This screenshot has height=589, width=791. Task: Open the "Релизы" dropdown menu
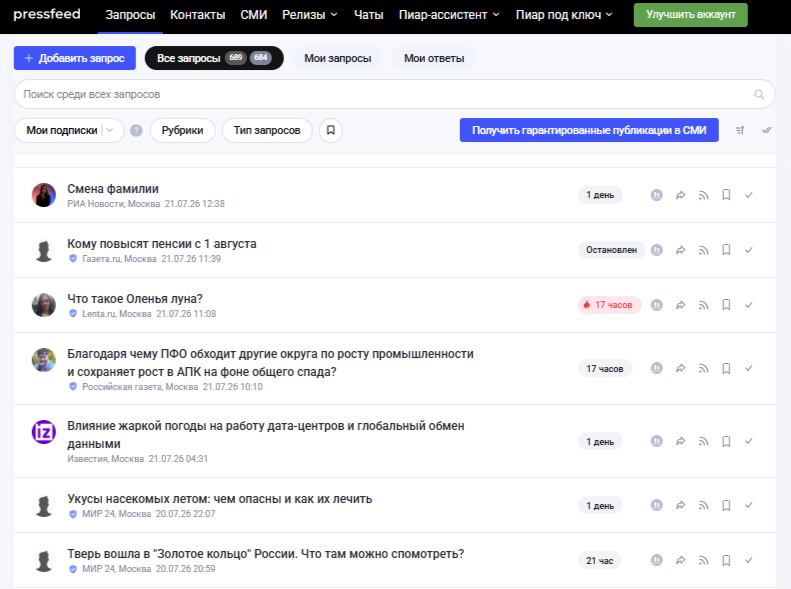[x=310, y=15]
